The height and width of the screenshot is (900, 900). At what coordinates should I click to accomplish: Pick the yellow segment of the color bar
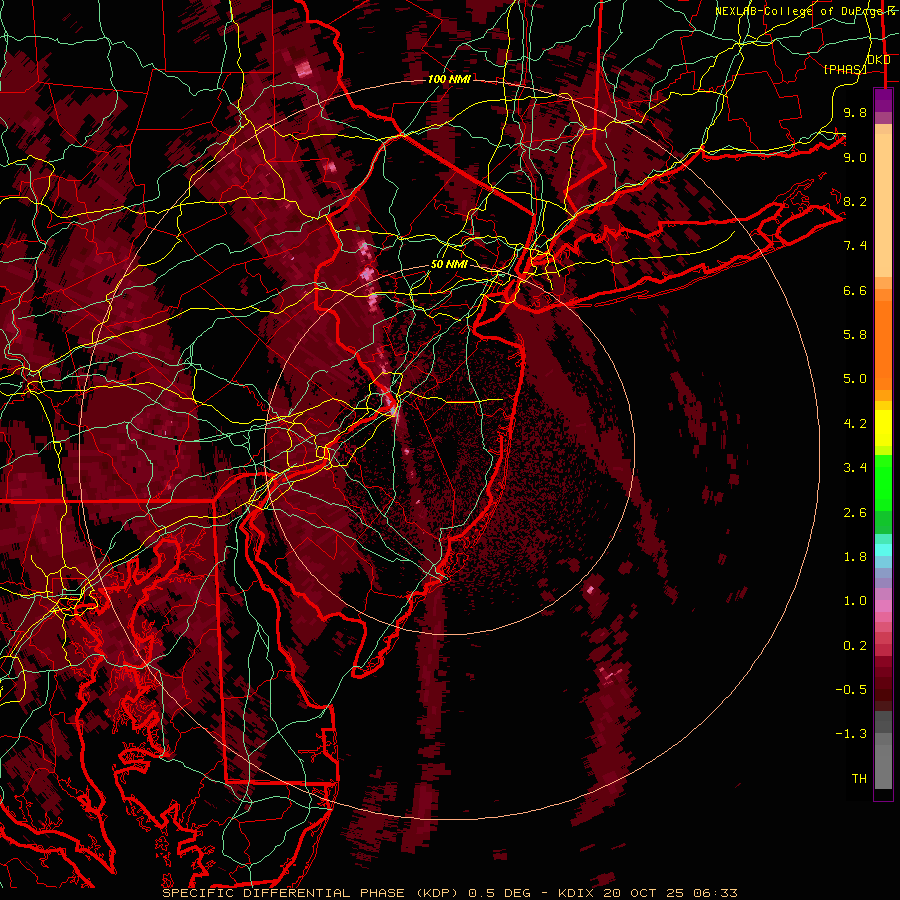pyautogui.click(x=883, y=428)
